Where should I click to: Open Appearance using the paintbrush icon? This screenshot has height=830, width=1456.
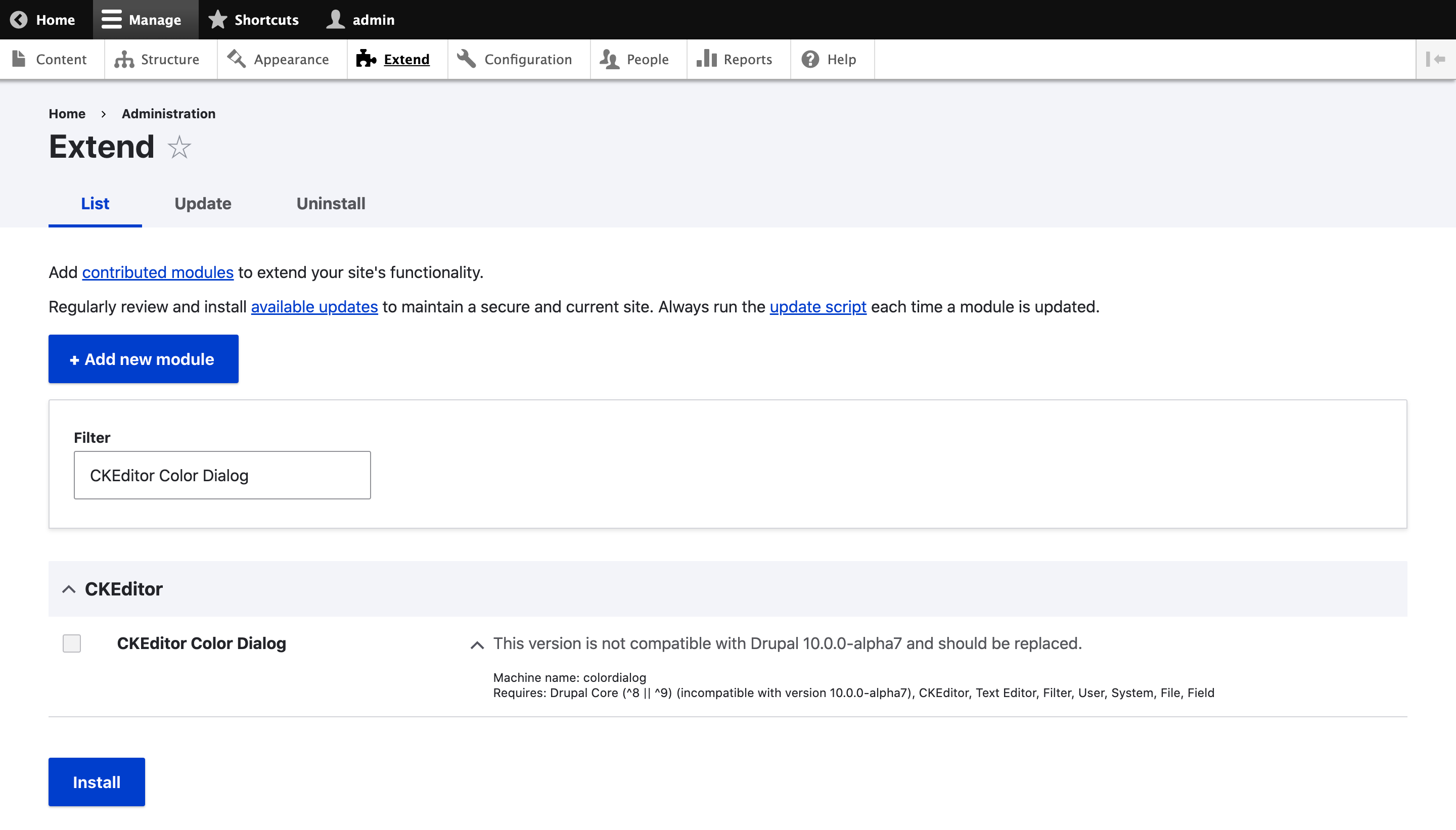pos(236,59)
